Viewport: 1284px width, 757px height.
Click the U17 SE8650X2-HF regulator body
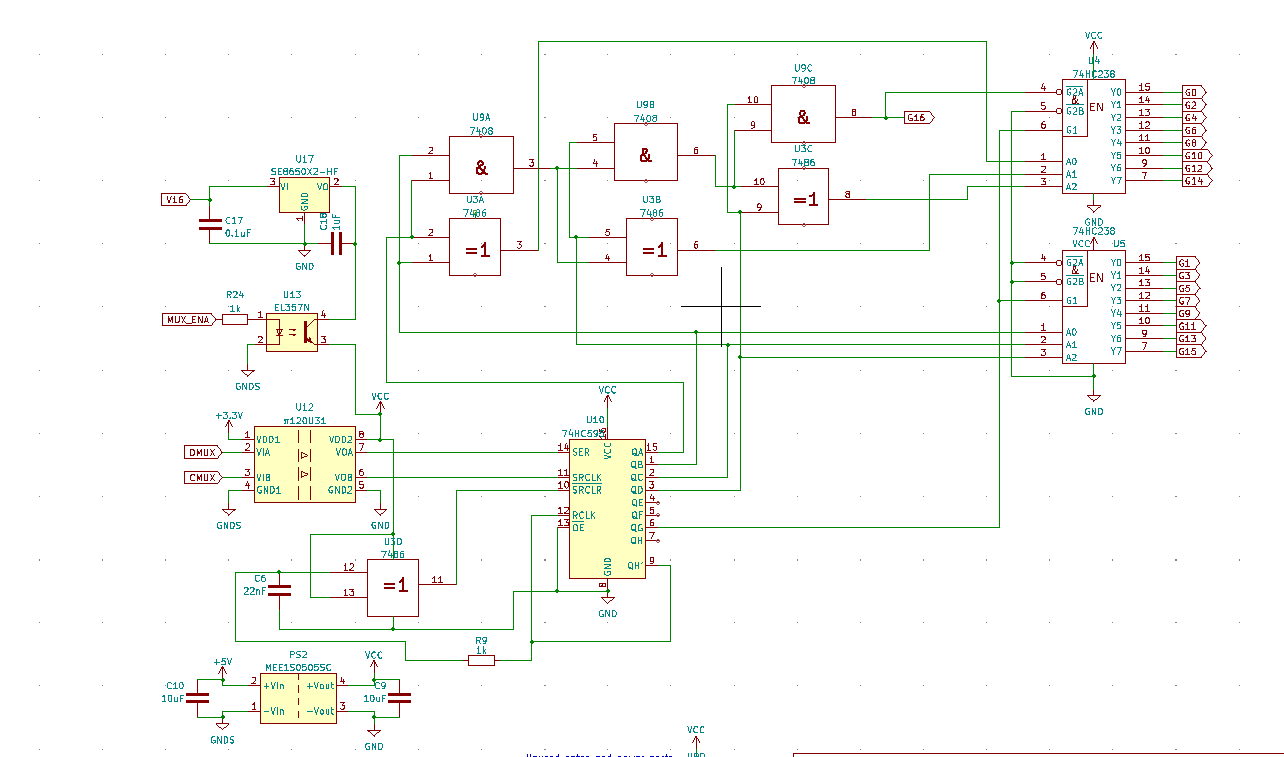click(304, 196)
